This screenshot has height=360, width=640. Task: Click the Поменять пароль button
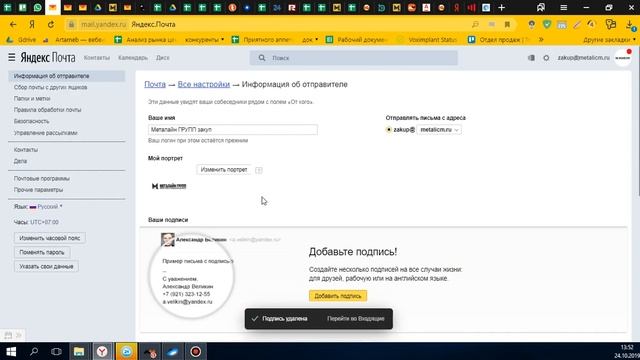coord(42,252)
